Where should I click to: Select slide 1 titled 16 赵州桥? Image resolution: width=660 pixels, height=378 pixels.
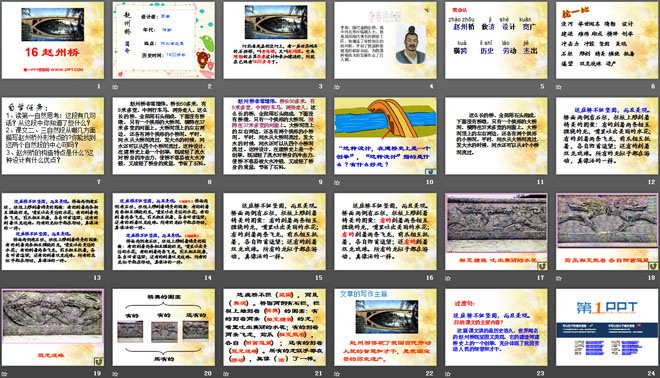tap(53, 40)
